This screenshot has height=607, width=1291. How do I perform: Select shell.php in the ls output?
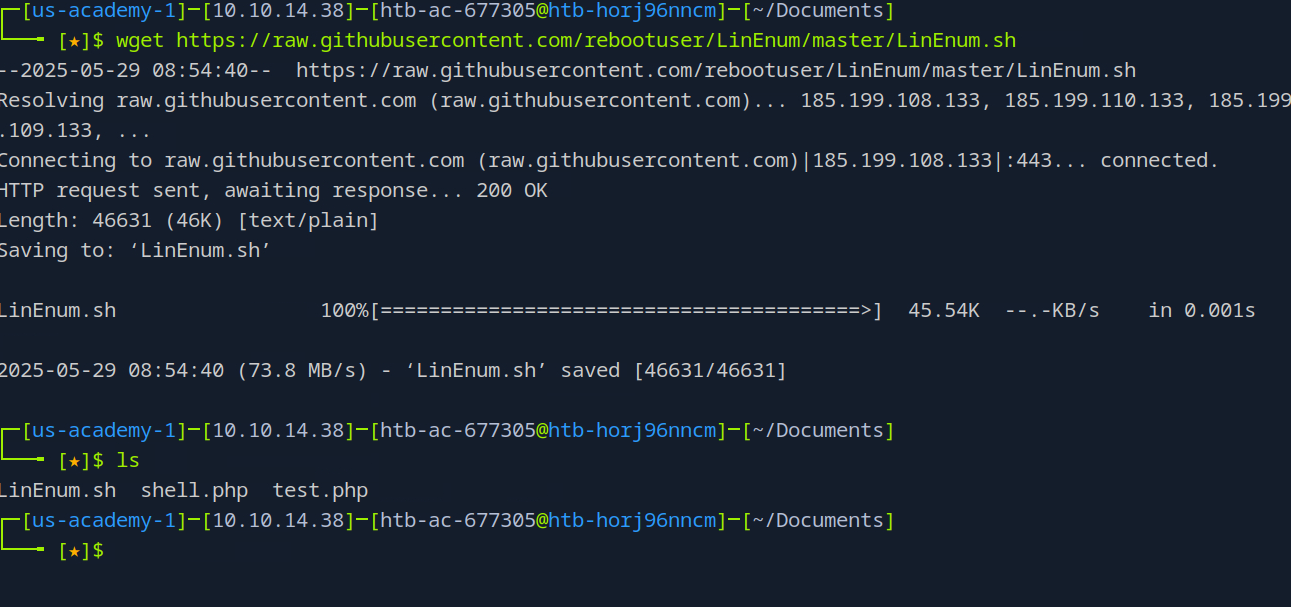pyautogui.click(x=194, y=491)
